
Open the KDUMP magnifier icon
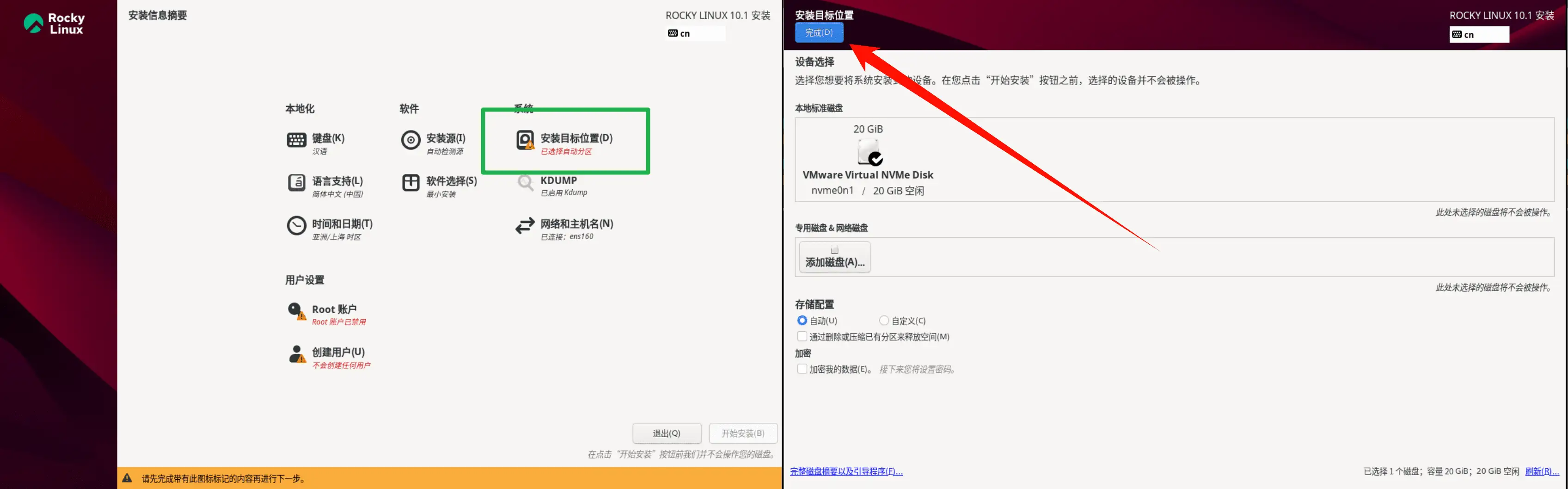point(525,183)
